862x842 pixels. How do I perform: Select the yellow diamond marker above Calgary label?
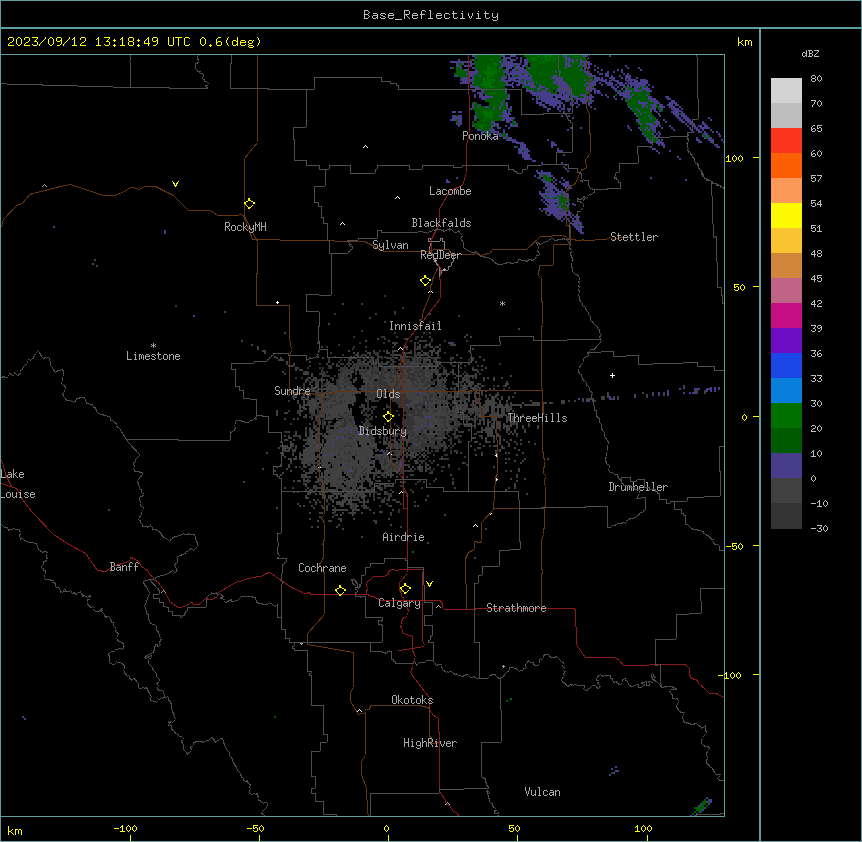406,589
